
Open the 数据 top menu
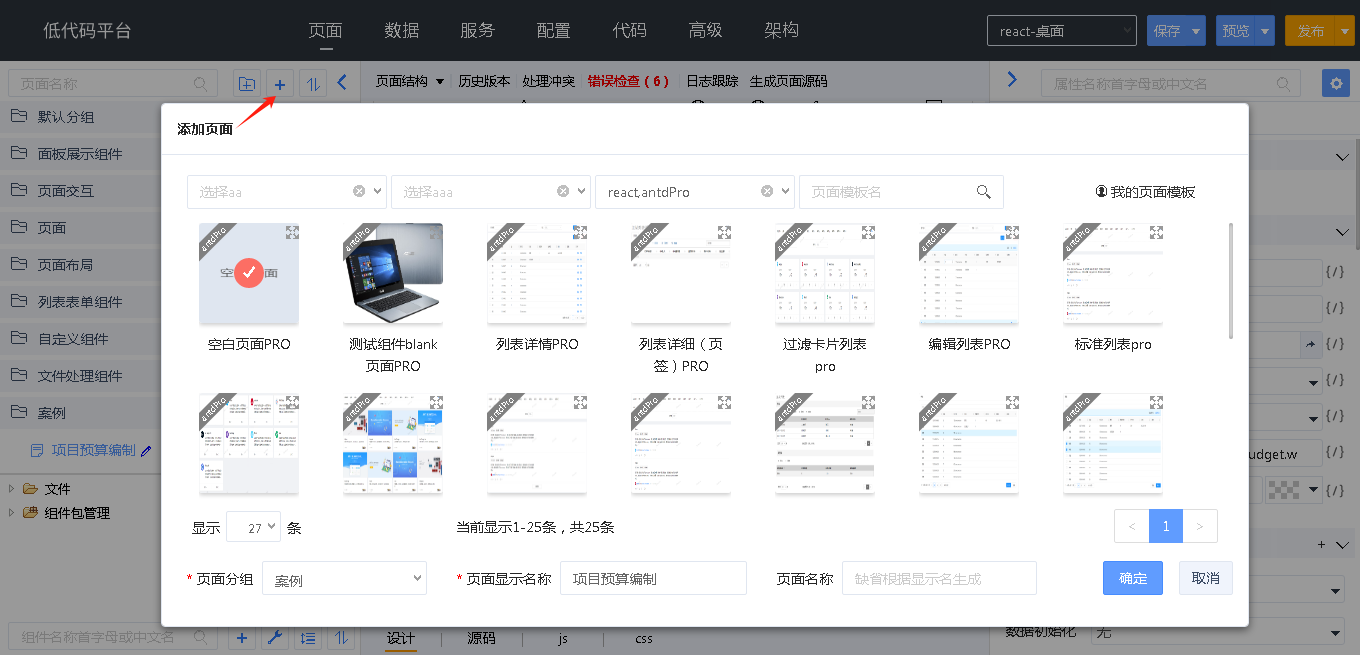pos(402,30)
